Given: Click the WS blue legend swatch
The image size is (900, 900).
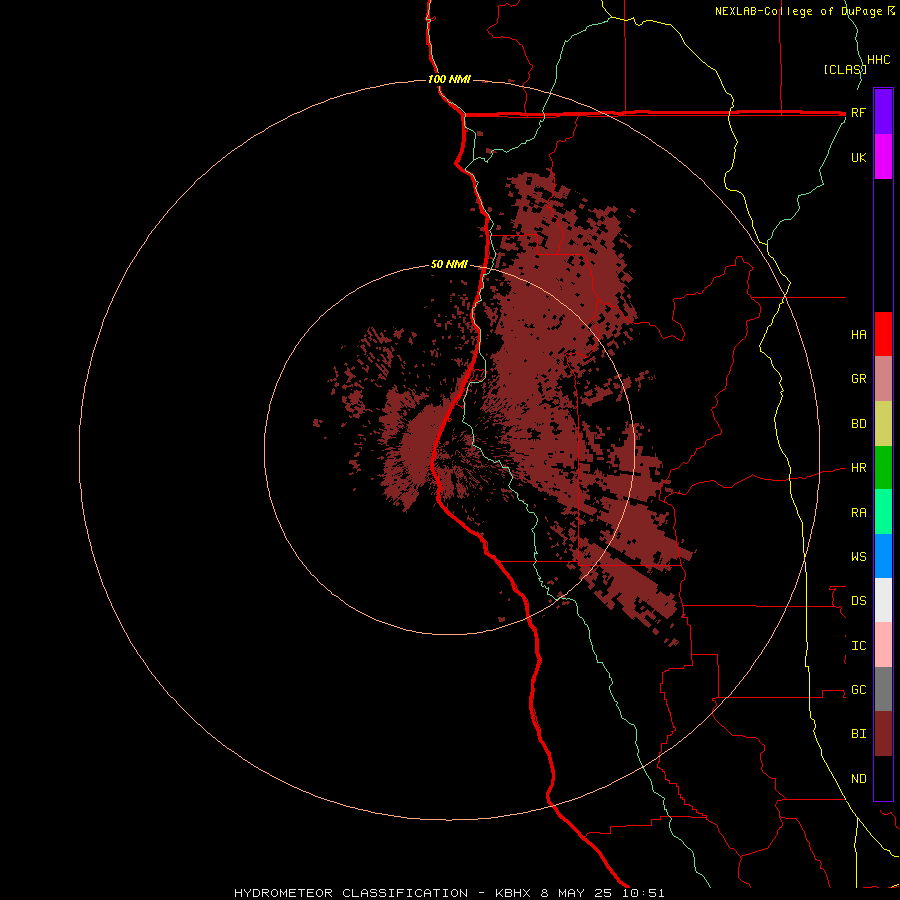Looking at the screenshot, I should click(x=883, y=556).
